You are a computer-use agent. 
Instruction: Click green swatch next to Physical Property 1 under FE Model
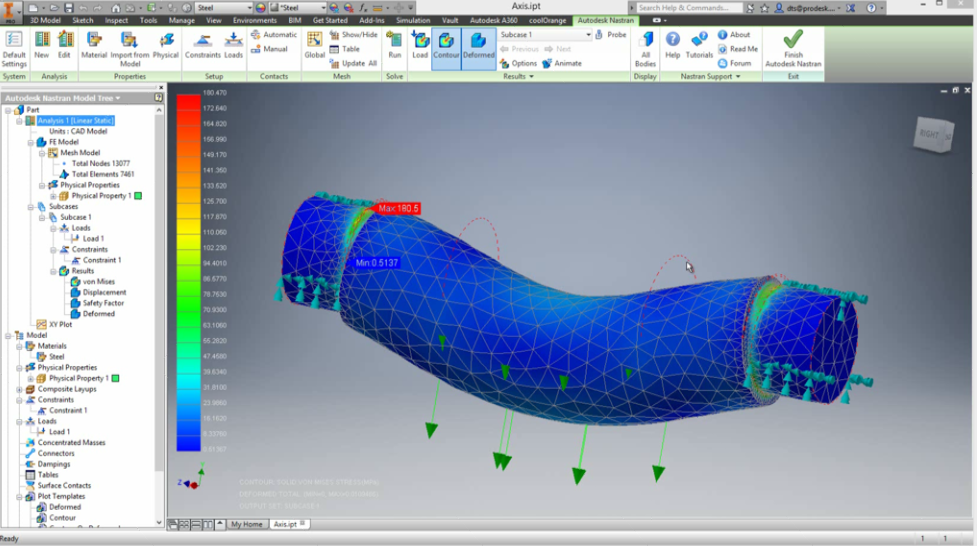pyautogui.click(x=138, y=196)
